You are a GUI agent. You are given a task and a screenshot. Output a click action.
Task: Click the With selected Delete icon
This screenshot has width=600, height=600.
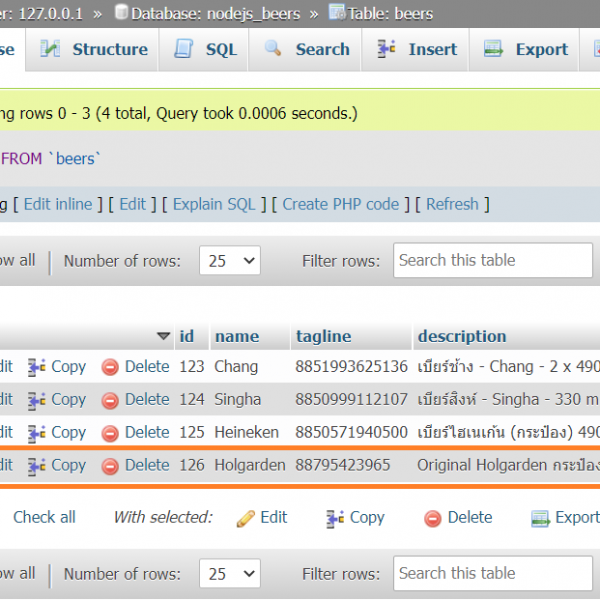pos(433,518)
